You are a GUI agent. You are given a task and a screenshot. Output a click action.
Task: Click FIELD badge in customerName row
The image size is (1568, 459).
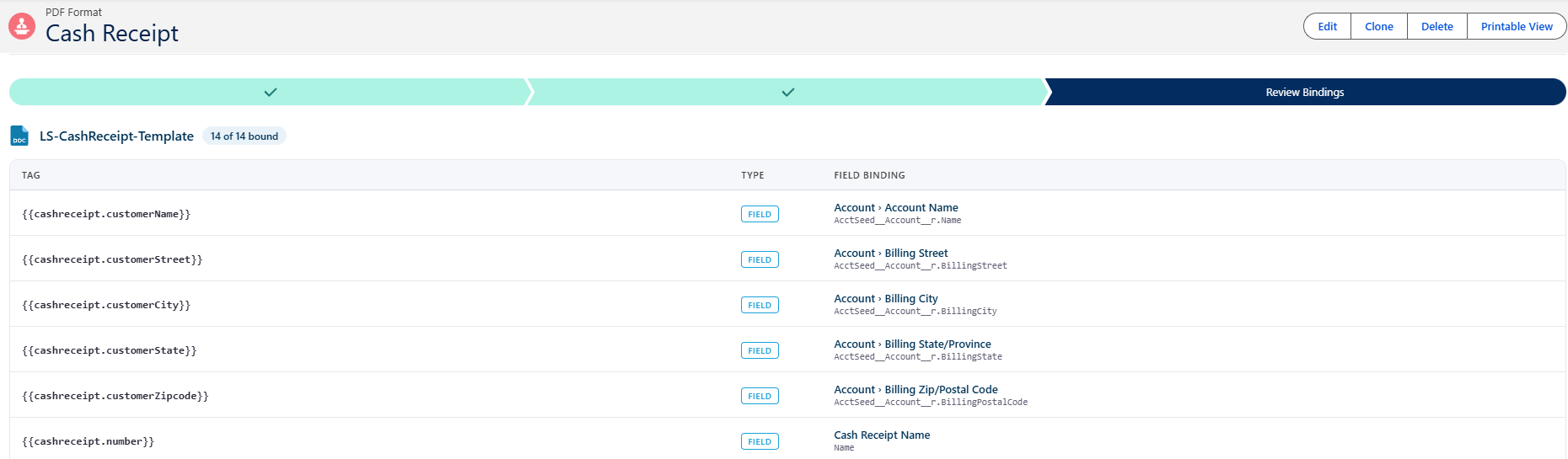760,214
